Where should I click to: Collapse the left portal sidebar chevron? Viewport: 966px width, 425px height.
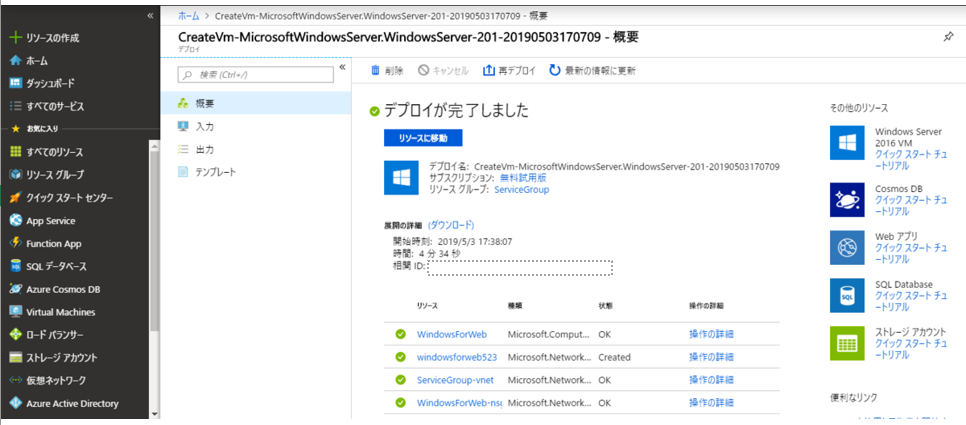click(150, 15)
